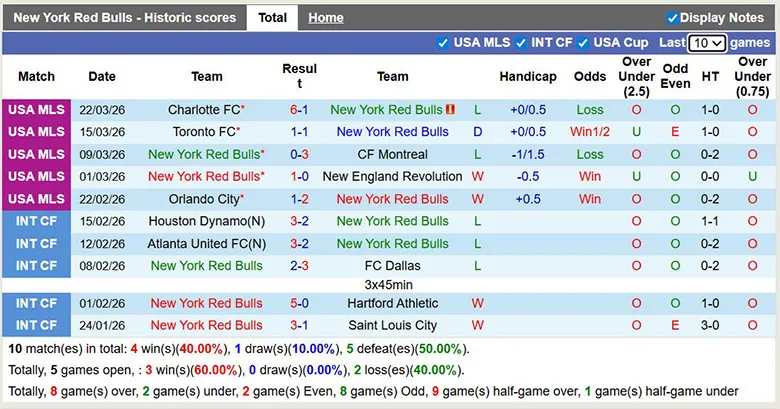The height and width of the screenshot is (409, 780).
Task: Open Houston Dynamo(N) team link
Action: point(207,221)
